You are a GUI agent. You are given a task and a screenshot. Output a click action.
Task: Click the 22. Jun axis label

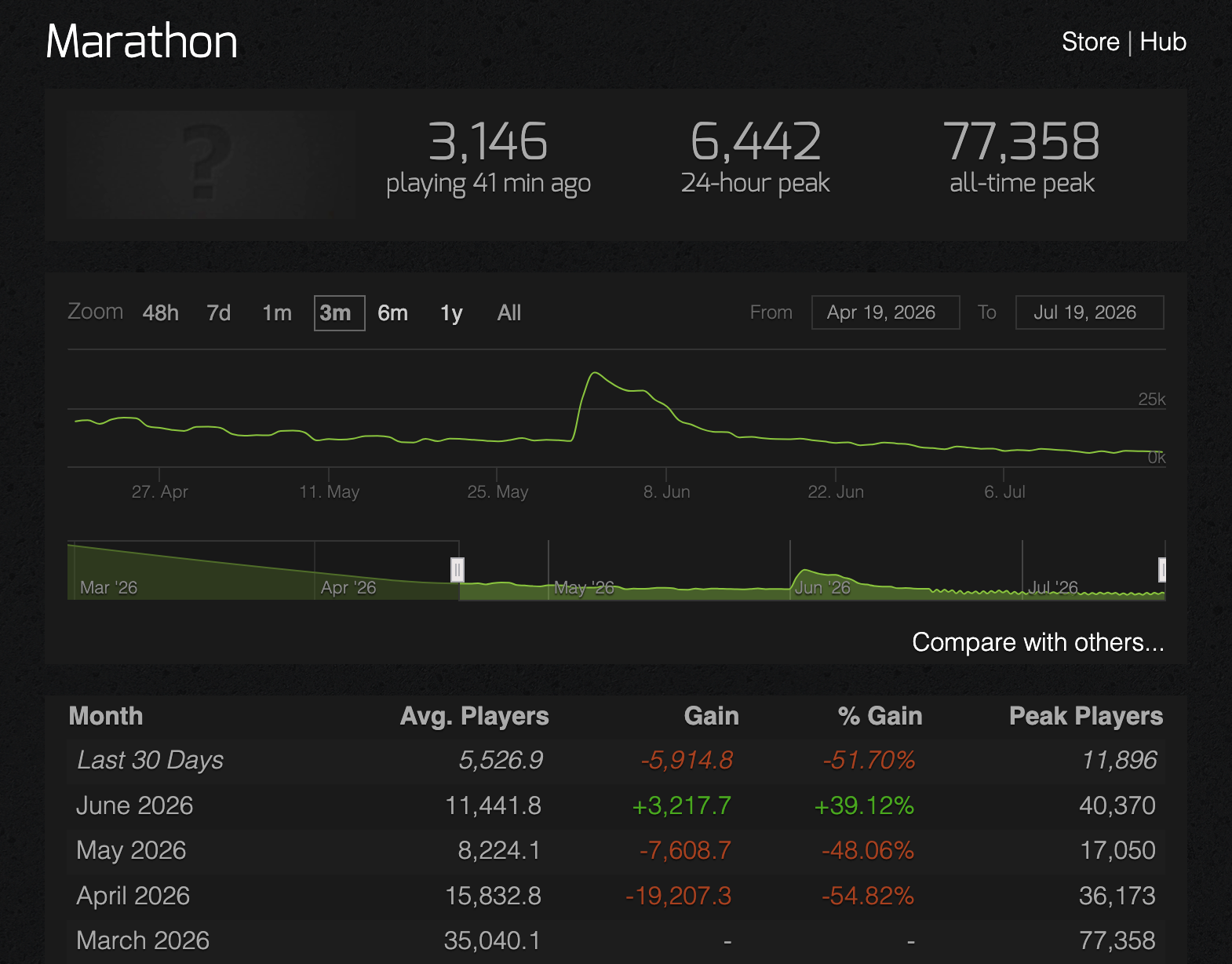click(836, 491)
